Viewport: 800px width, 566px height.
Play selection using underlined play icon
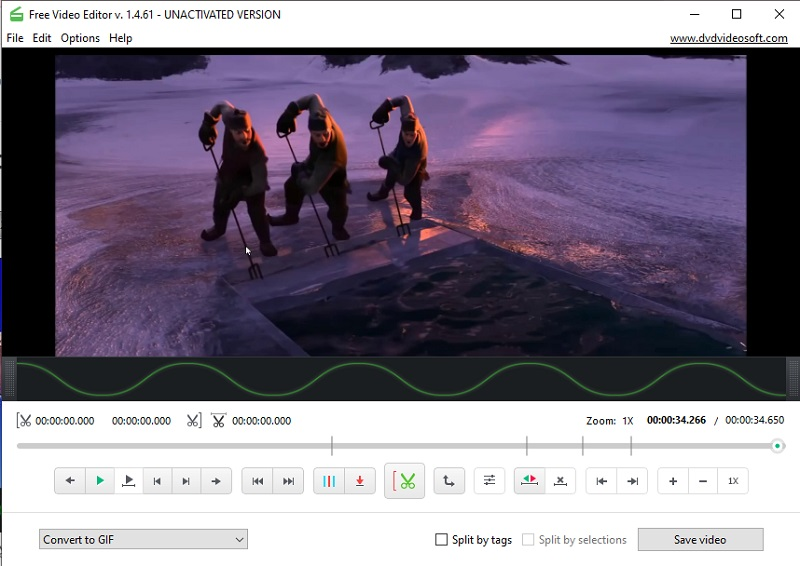[129, 481]
